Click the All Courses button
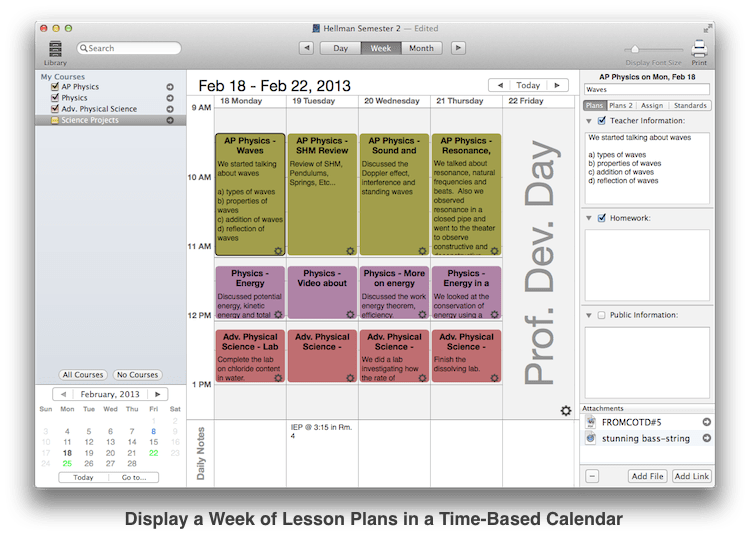This screenshot has width=750, height=536. point(83,375)
